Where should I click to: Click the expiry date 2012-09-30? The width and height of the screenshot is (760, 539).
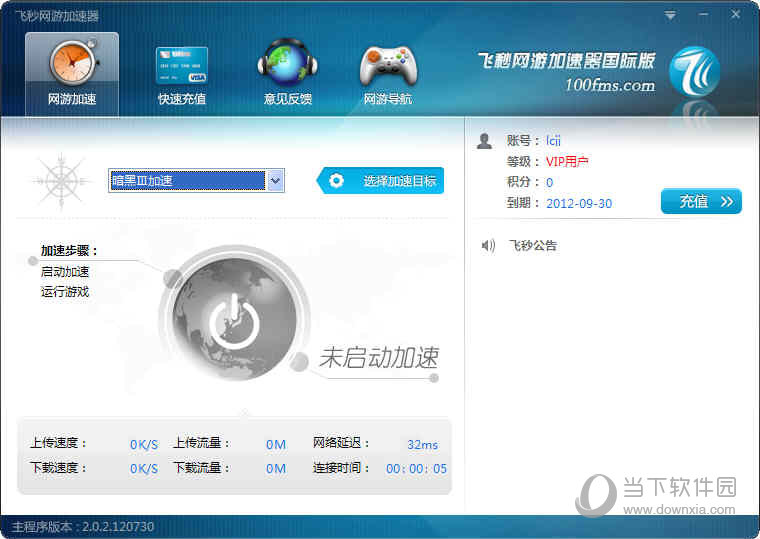click(x=579, y=203)
